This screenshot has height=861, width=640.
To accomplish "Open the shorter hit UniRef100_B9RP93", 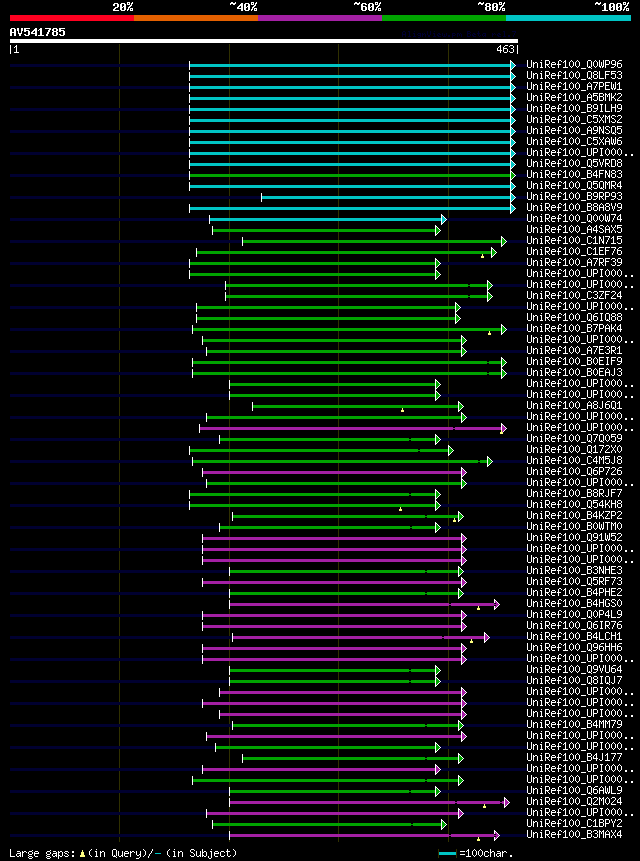I will coord(574,197).
